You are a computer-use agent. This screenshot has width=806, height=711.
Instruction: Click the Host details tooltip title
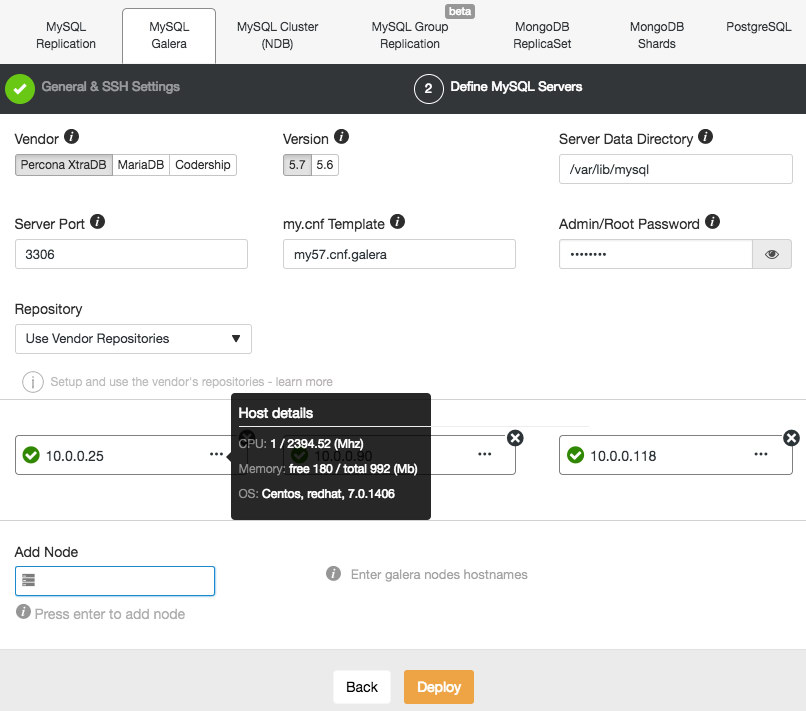coord(276,413)
